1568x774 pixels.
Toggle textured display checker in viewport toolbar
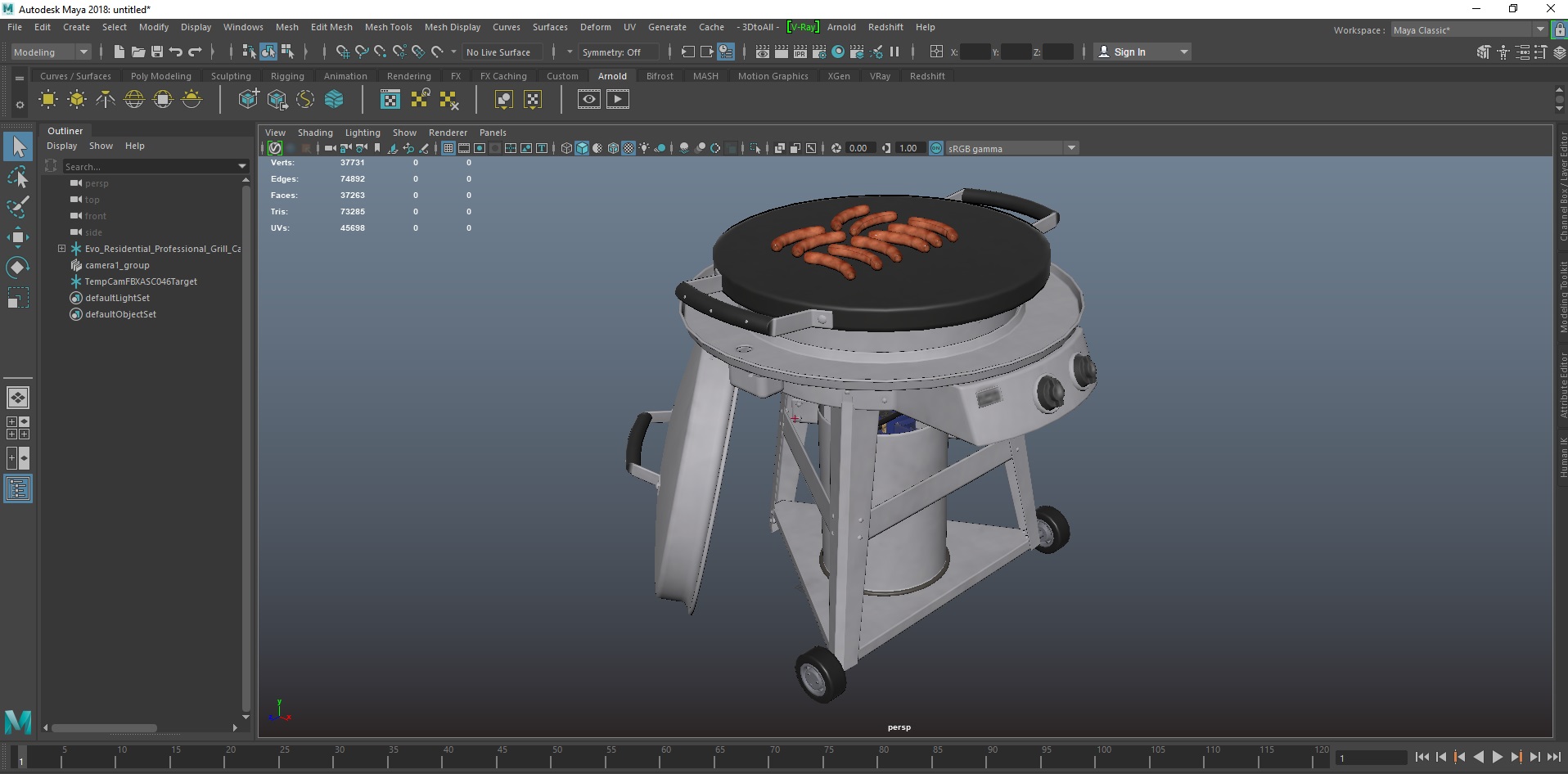pos(629,148)
